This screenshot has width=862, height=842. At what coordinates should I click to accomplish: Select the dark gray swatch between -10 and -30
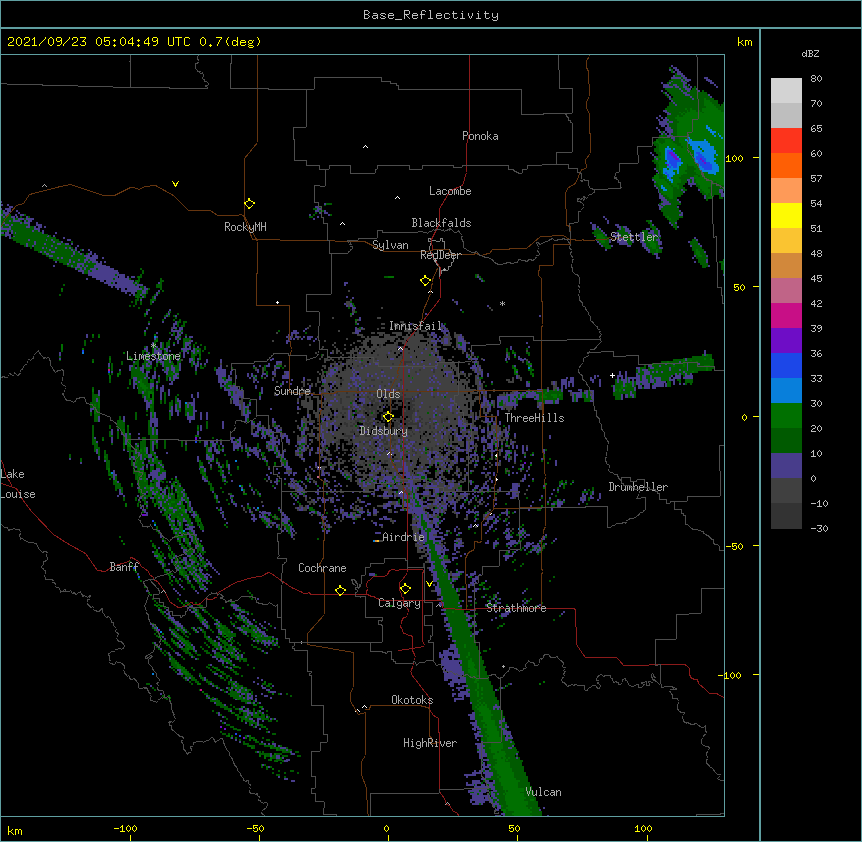pos(786,516)
